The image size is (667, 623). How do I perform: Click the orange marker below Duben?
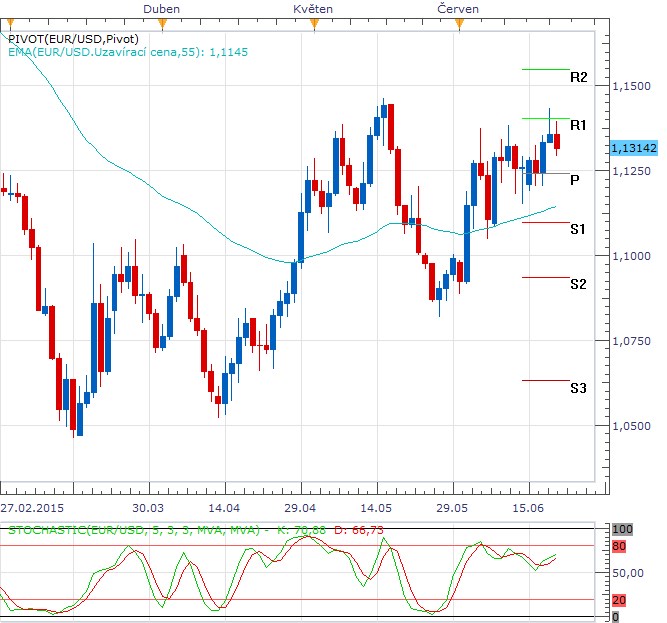point(162,25)
